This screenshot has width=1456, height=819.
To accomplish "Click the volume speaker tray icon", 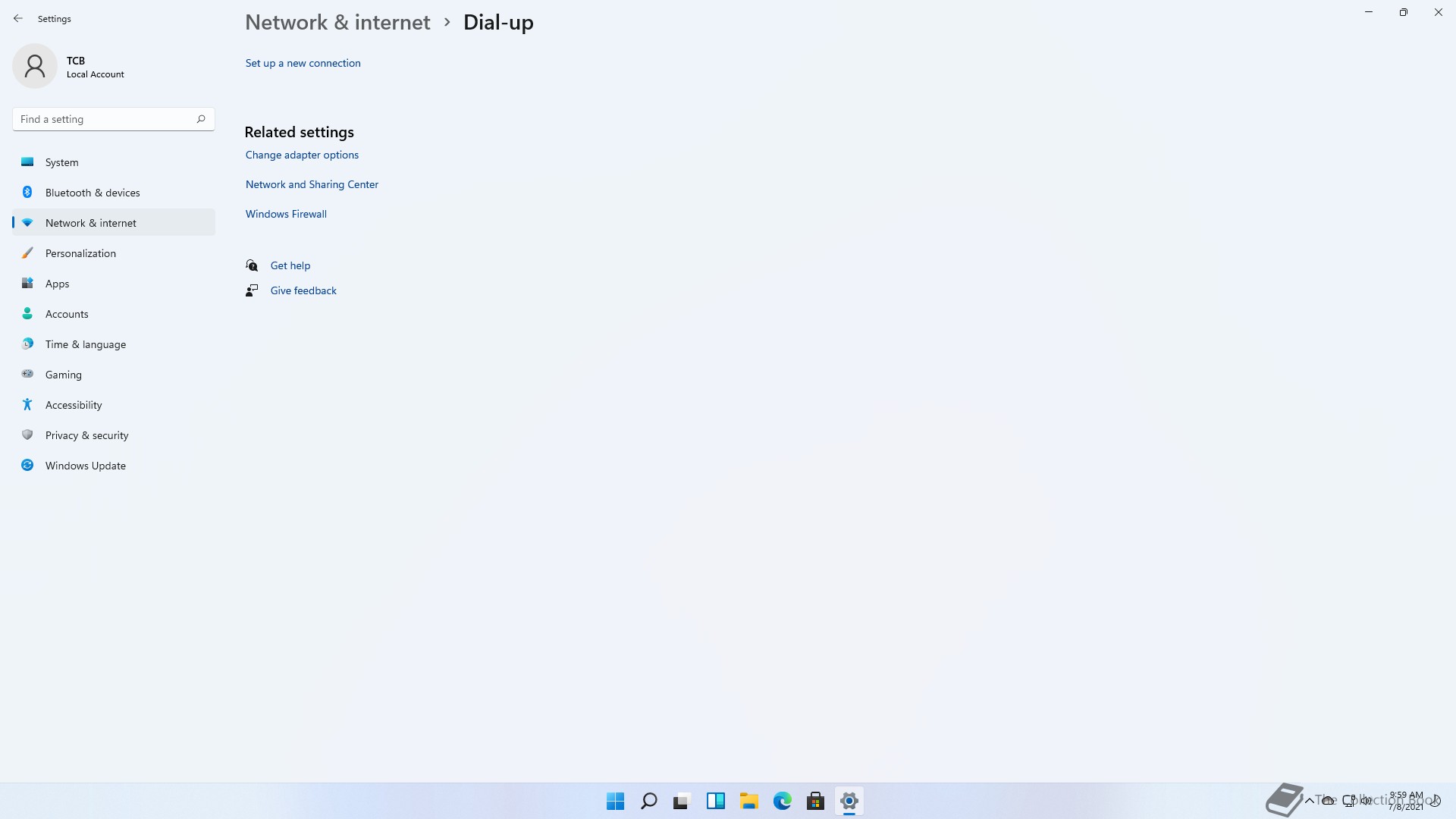I will pos(1367,800).
